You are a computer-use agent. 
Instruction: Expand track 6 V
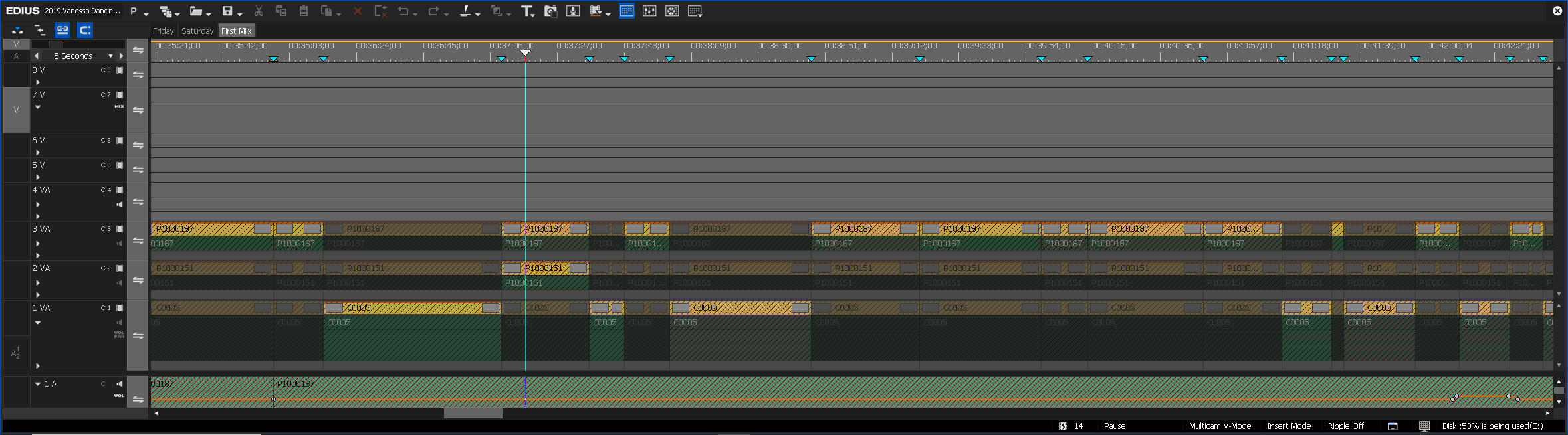[x=38, y=153]
